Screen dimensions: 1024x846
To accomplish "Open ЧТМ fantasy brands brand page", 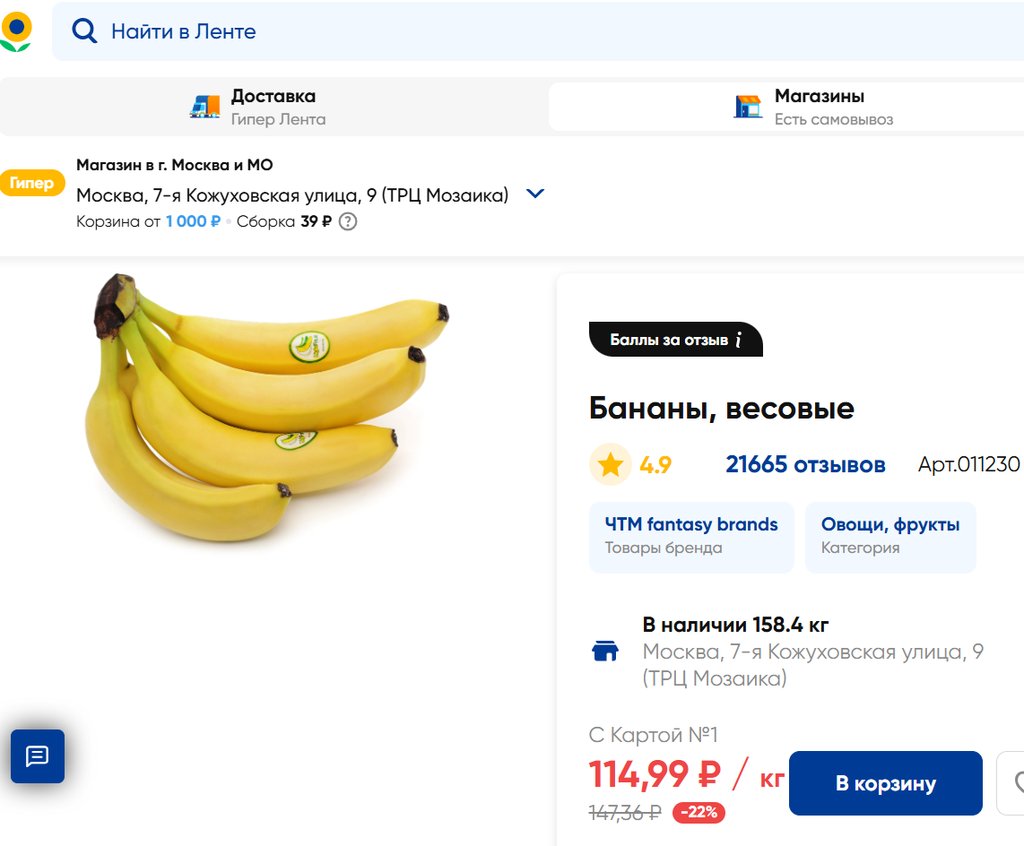I will pos(691,536).
